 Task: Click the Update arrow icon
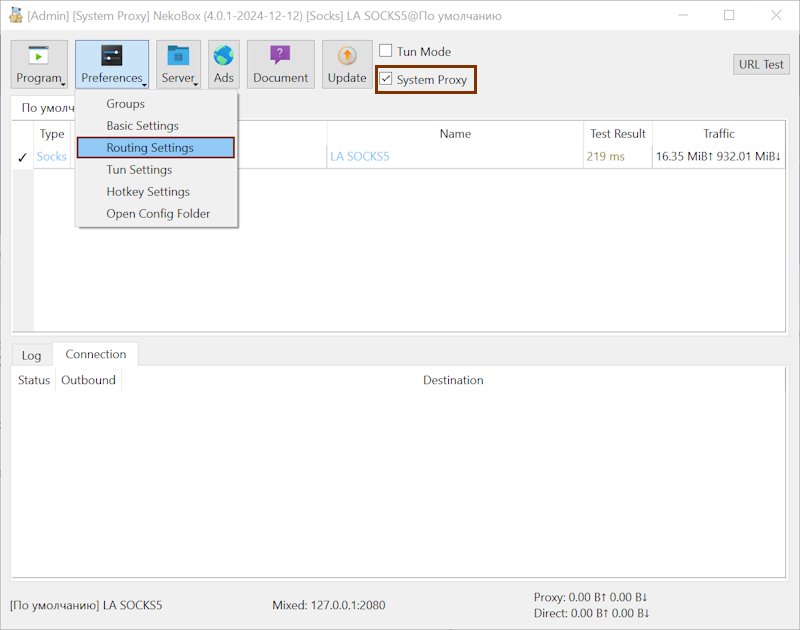pos(347,56)
